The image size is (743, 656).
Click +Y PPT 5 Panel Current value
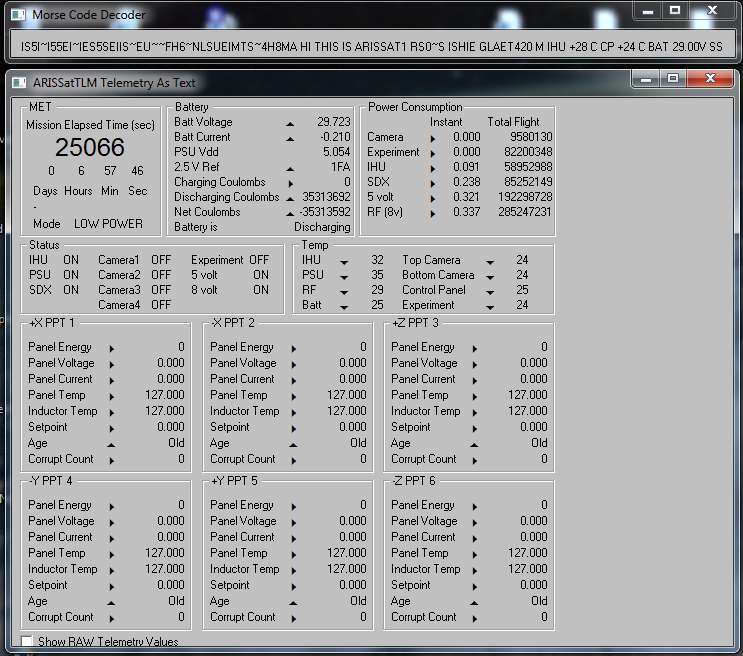coord(353,537)
